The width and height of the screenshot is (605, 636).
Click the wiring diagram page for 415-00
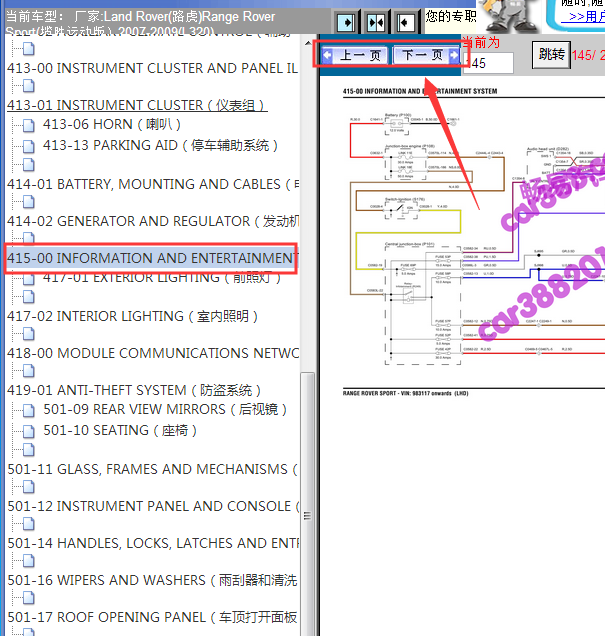pyautogui.click(x=474, y=242)
